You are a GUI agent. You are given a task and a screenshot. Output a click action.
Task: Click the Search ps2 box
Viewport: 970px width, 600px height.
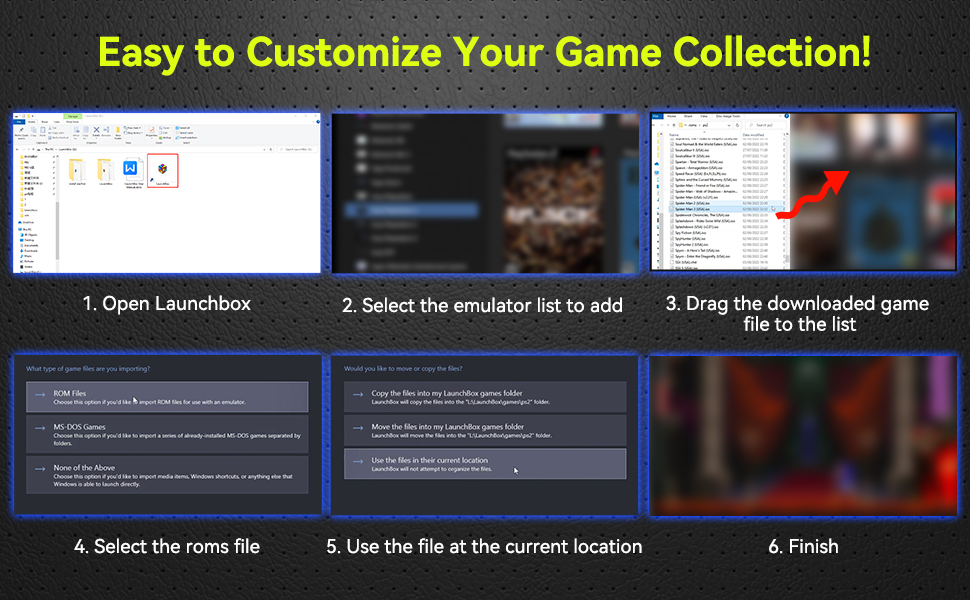[766, 125]
